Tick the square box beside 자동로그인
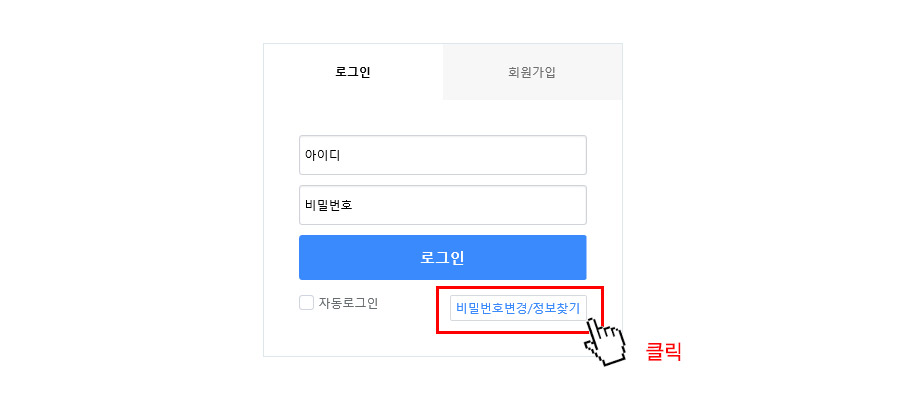The height and width of the screenshot is (418, 900). coord(307,303)
